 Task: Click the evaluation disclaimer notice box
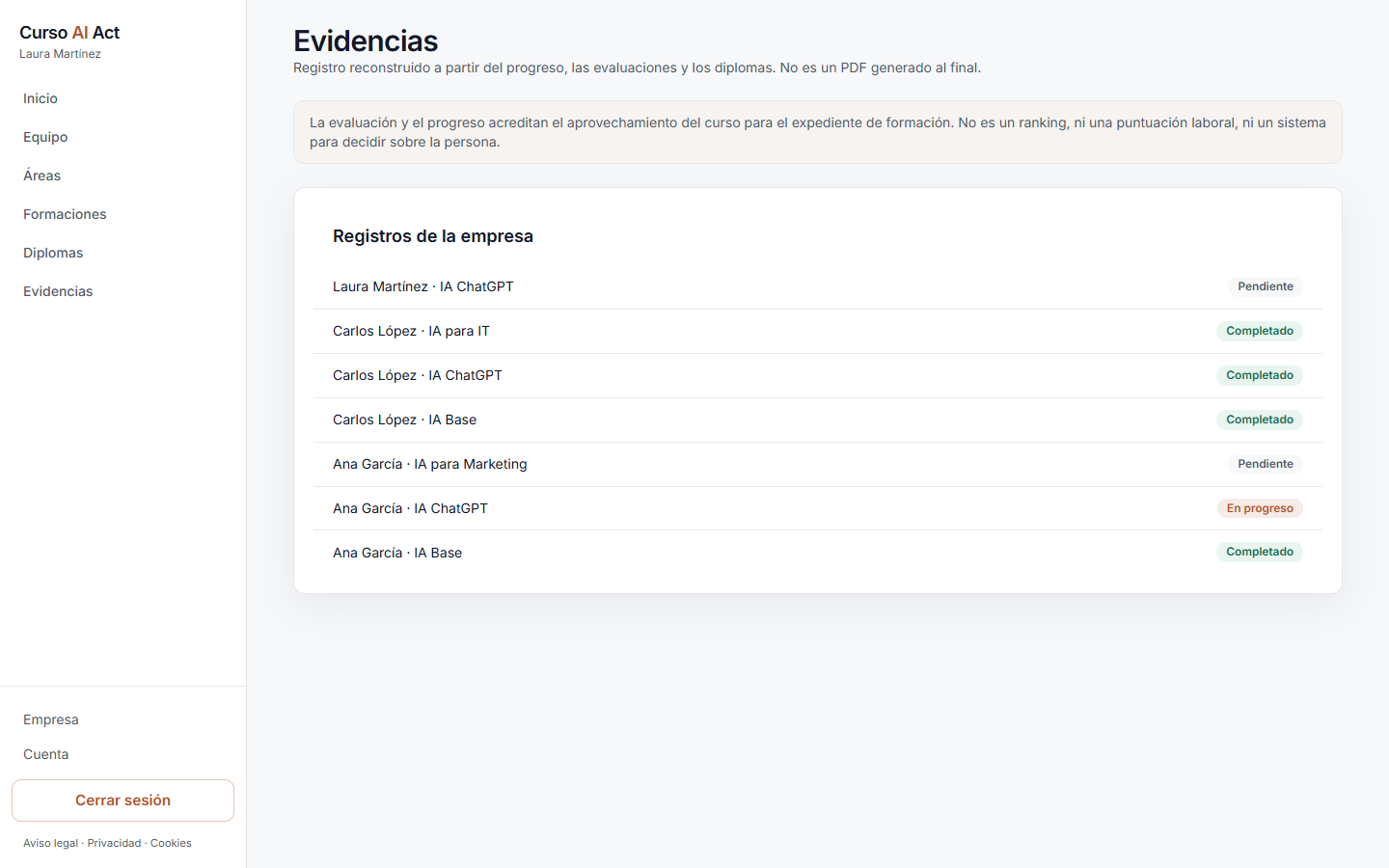tap(818, 132)
